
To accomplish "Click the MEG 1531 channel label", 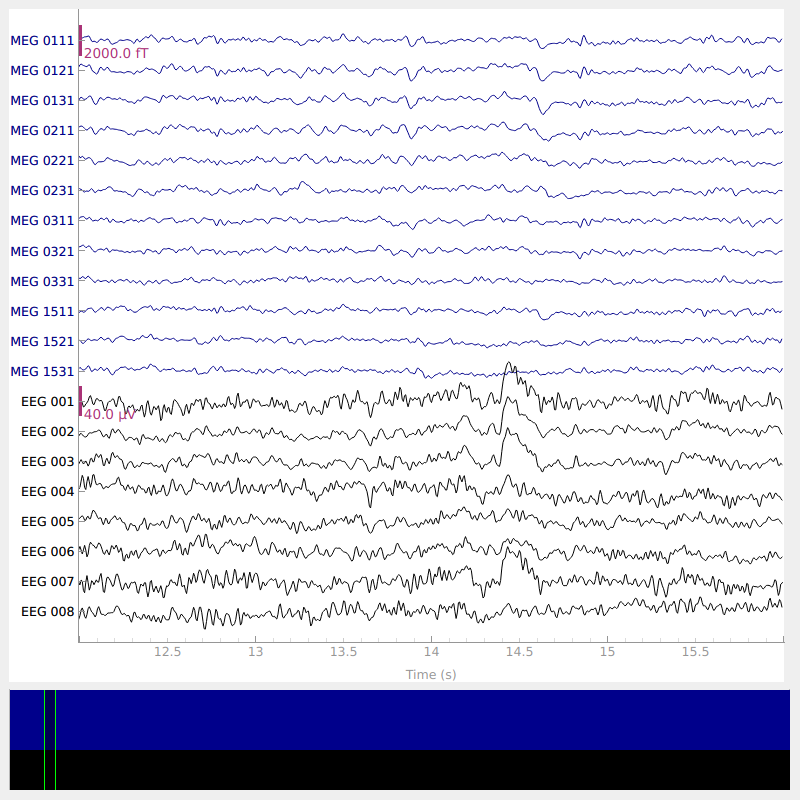I will 42,371.
